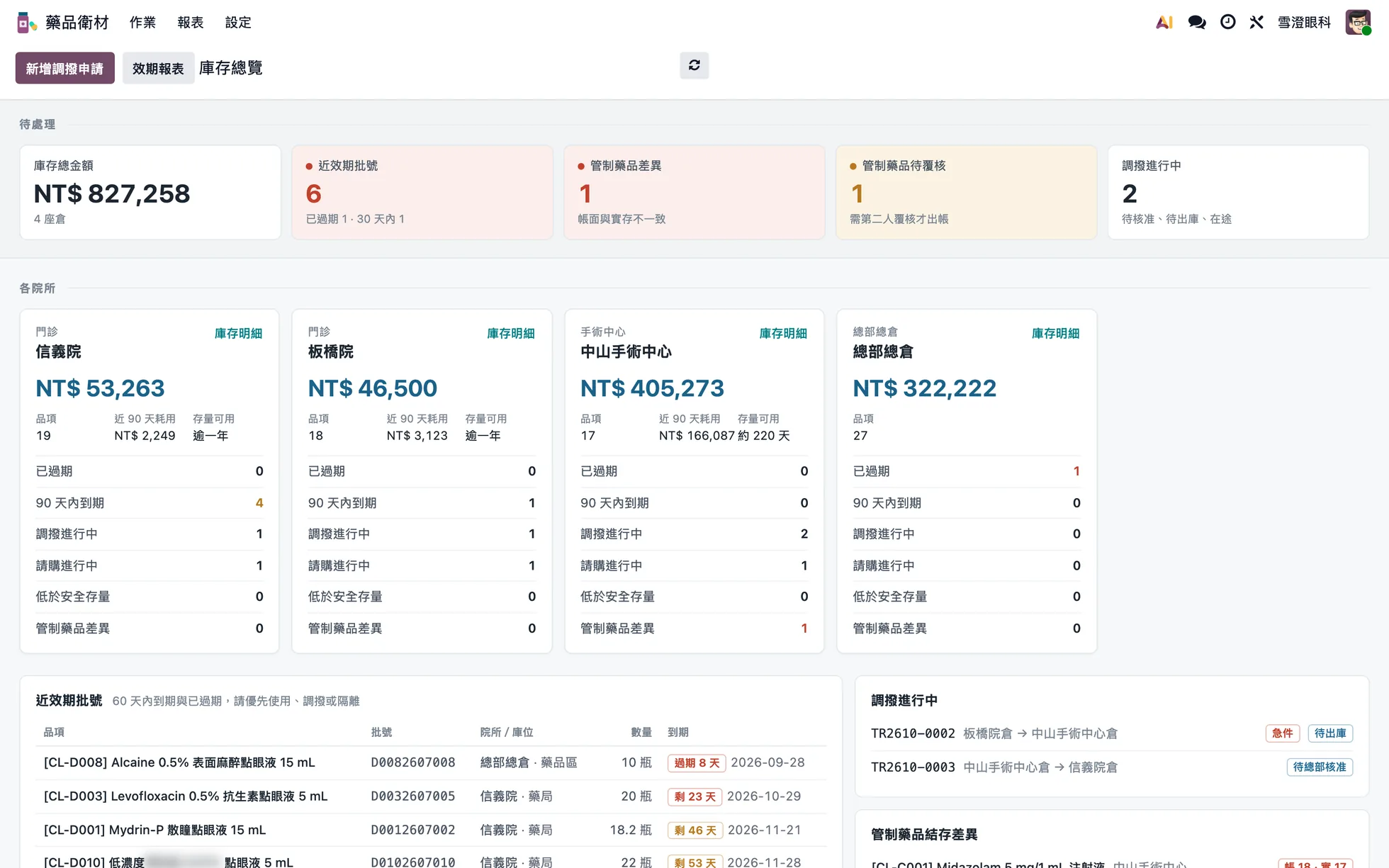Click 數量 column header
1389x868 pixels.
pos(641,732)
